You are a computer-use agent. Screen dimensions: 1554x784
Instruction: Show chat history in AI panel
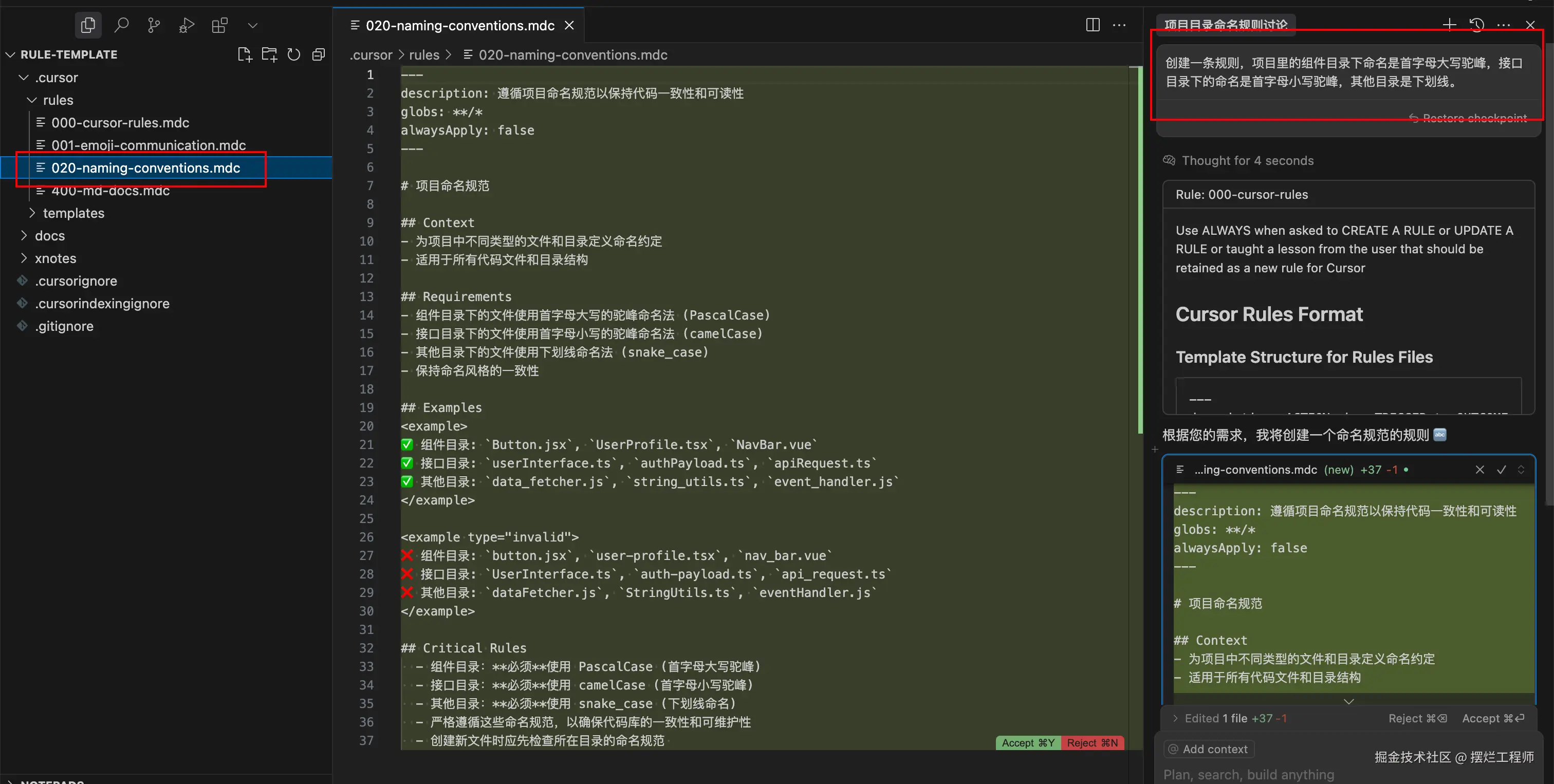(1476, 24)
